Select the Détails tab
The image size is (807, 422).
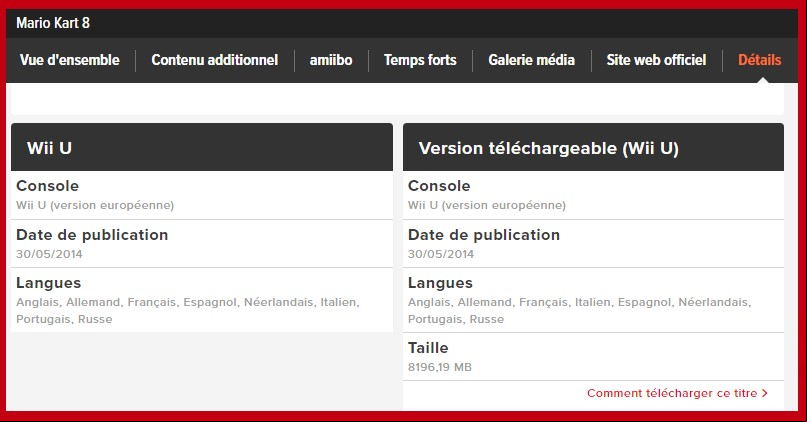click(x=760, y=60)
